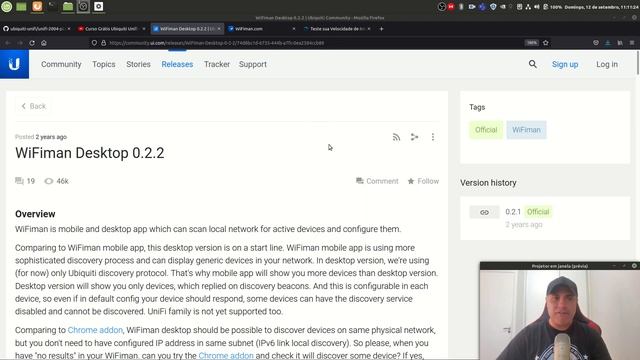Open the Community nav item
The width and height of the screenshot is (640, 360).
point(61,64)
